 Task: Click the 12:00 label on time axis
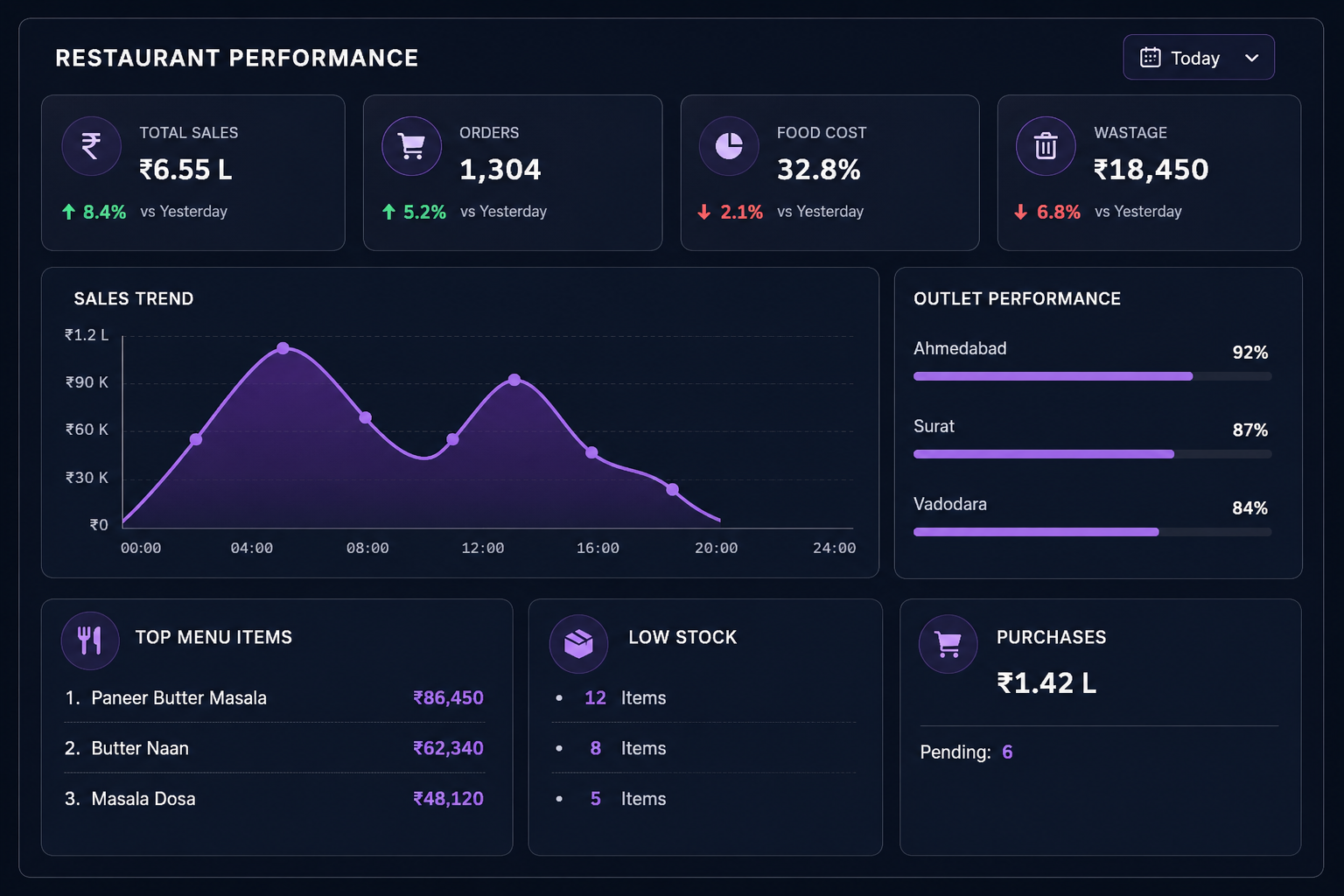(x=483, y=549)
